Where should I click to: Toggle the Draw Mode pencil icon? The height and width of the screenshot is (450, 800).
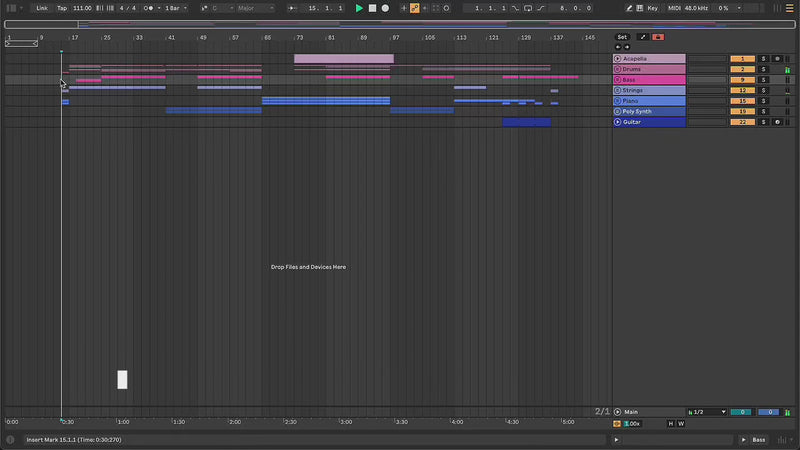tap(629, 8)
